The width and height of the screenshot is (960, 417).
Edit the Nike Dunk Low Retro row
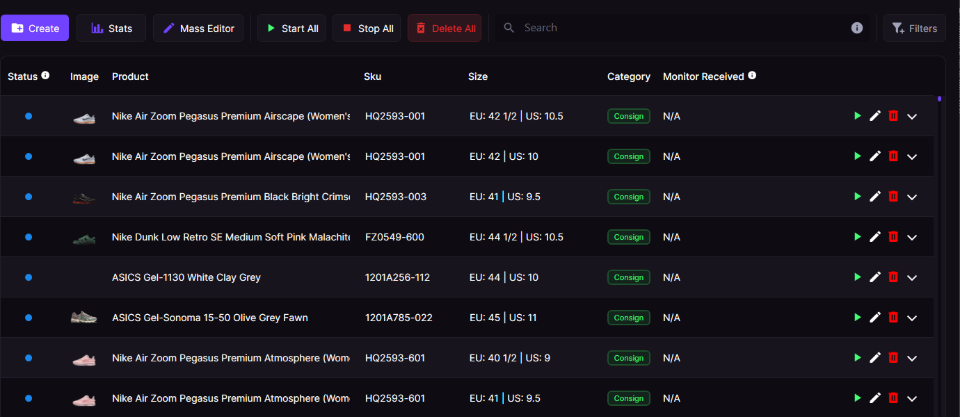click(x=875, y=236)
